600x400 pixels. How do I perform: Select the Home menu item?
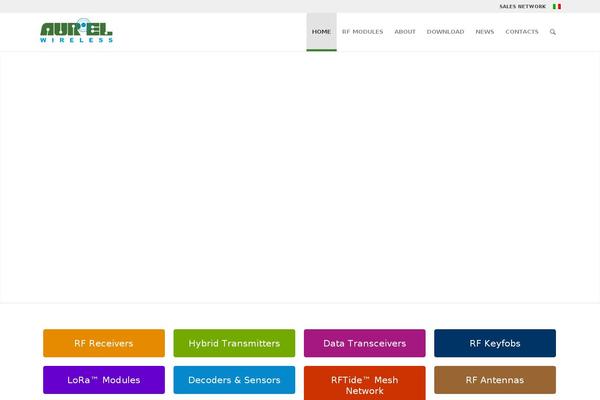click(321, 32)
